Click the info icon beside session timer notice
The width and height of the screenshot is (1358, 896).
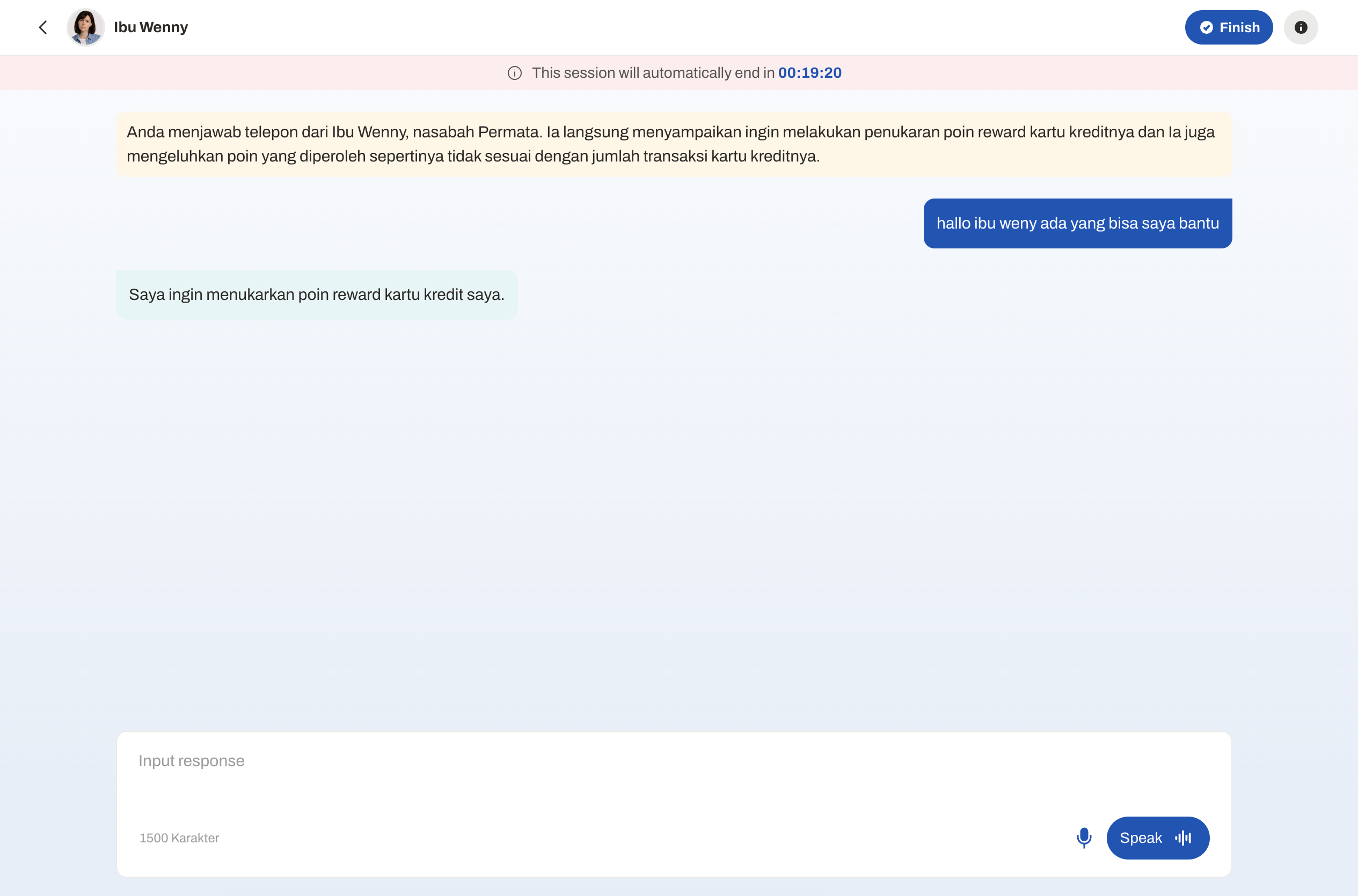click(514, 73)
